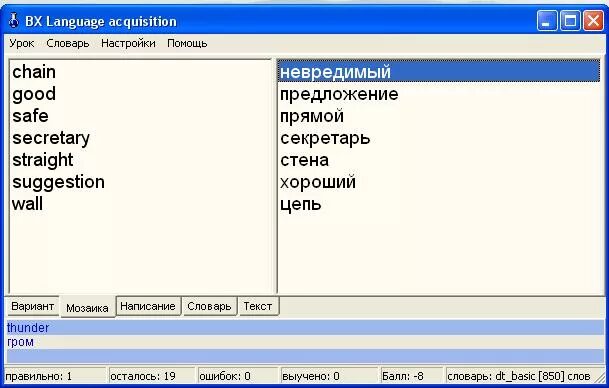Select the word хороший in right list
The height and width of the screenshot is (388, 609).
click(318, 182)
